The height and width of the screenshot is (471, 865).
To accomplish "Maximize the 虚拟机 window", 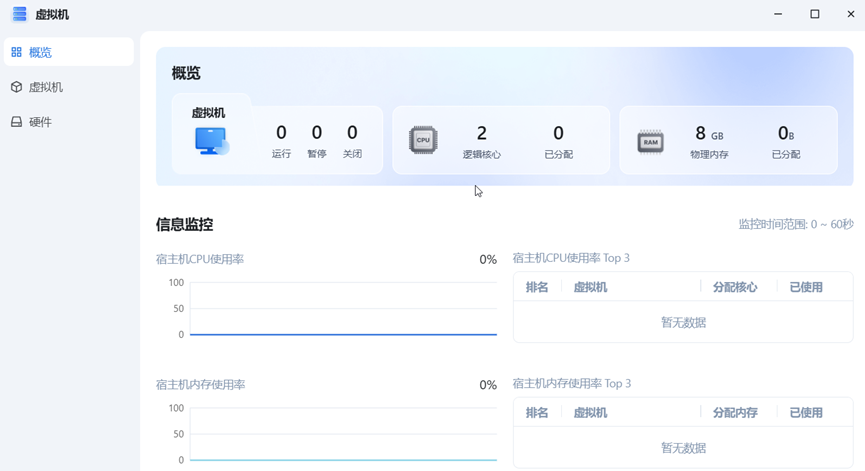I will coord(814,14).
